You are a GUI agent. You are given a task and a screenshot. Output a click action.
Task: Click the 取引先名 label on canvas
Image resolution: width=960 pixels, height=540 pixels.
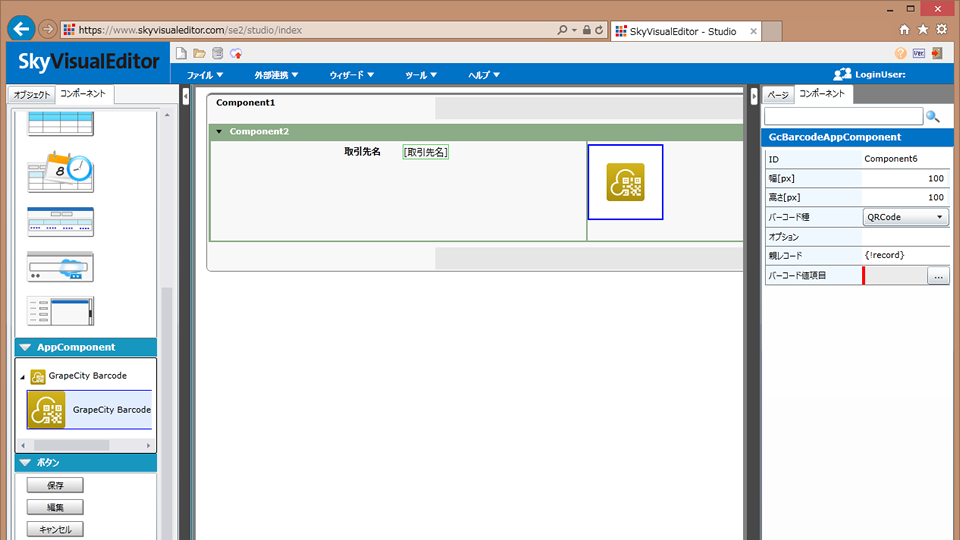pyautogui.click(x=362, y=151)
